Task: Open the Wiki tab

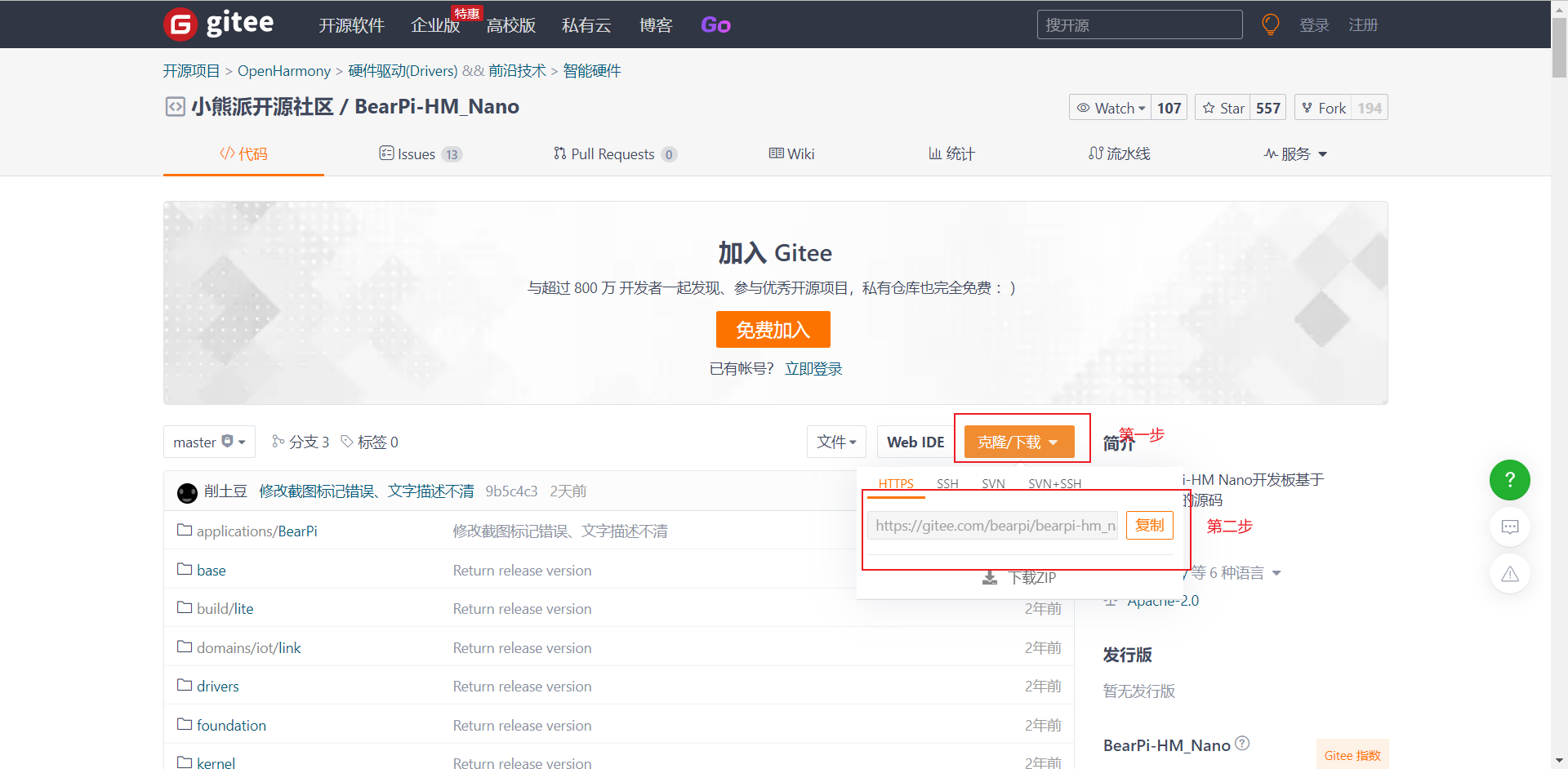Action: [791, 154]
